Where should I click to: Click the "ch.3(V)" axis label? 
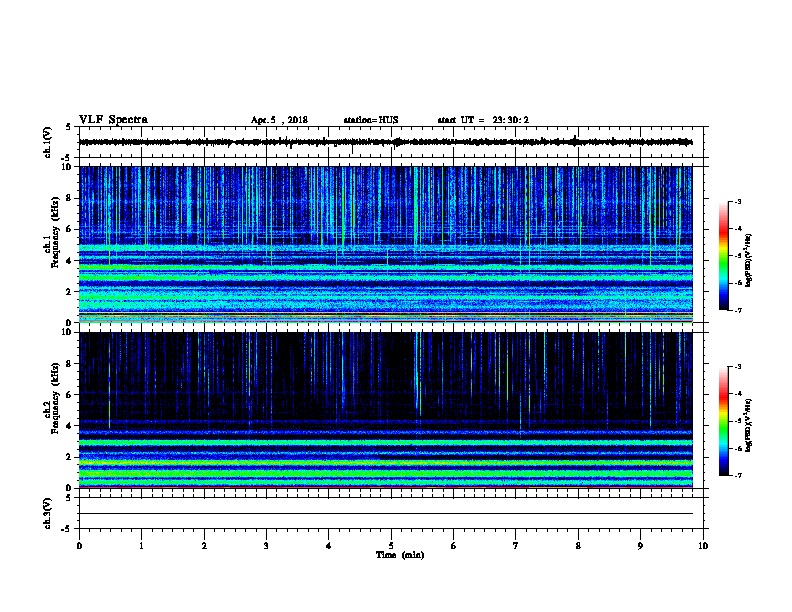[48, 513]
